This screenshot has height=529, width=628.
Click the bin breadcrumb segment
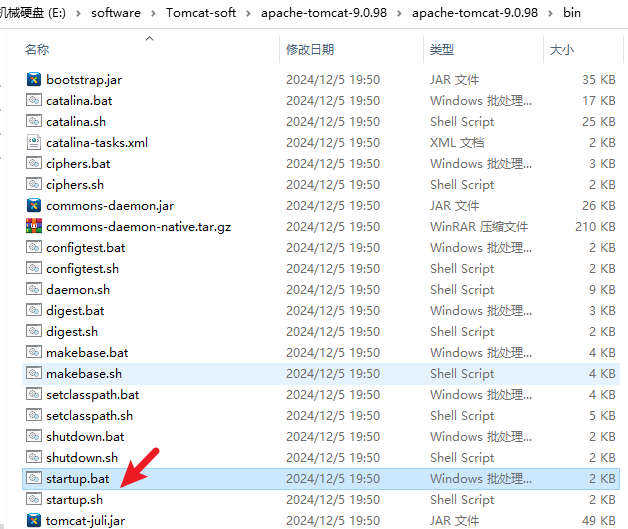[572, 13]
